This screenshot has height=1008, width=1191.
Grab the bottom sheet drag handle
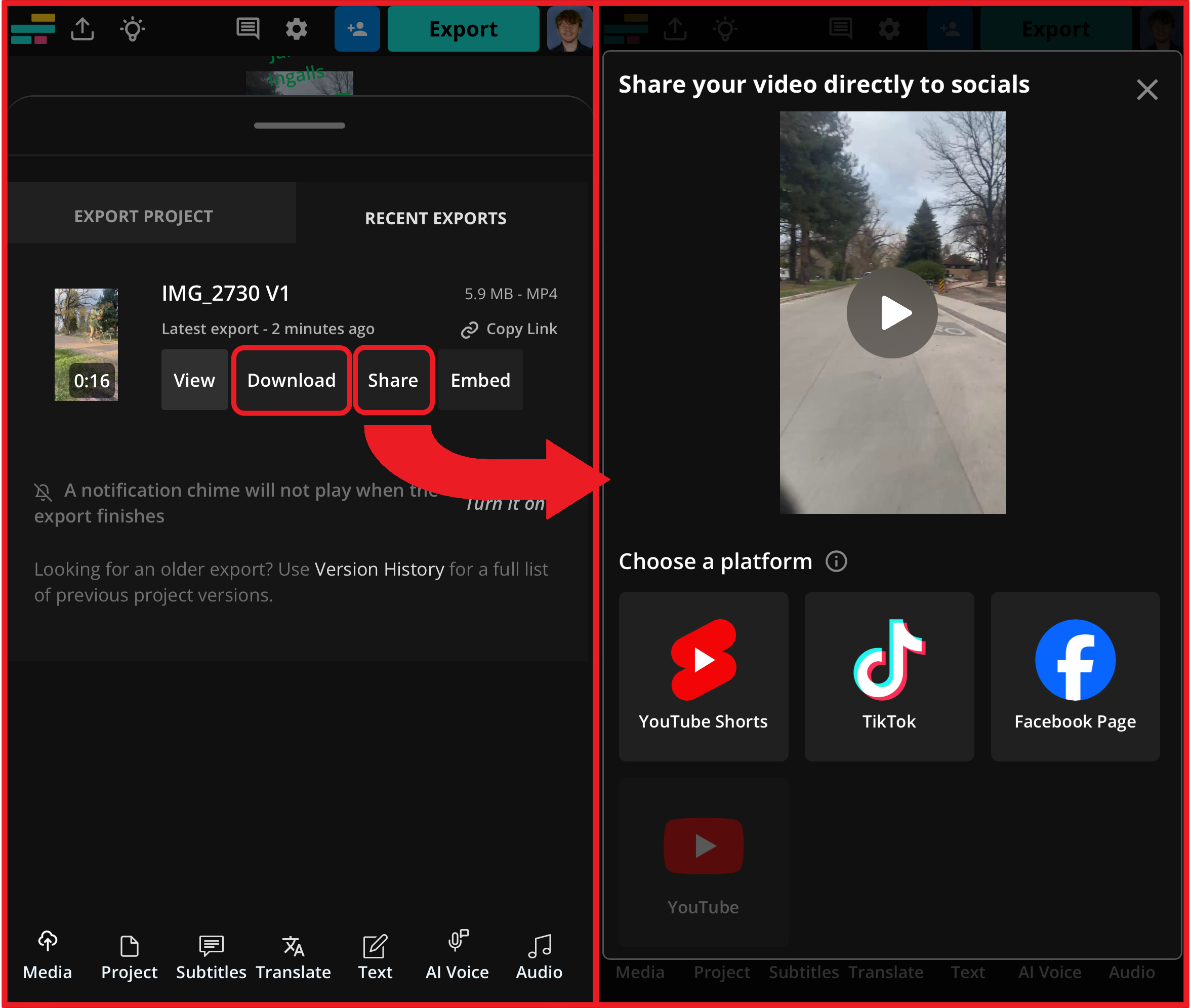pyautogui.click(x=299, y=125)
